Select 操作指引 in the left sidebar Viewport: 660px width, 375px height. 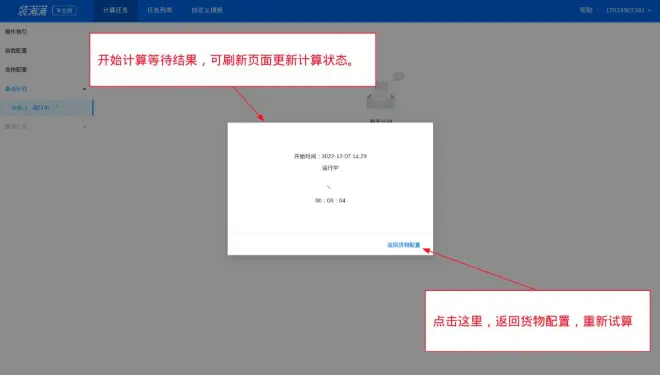pos(16,32)
